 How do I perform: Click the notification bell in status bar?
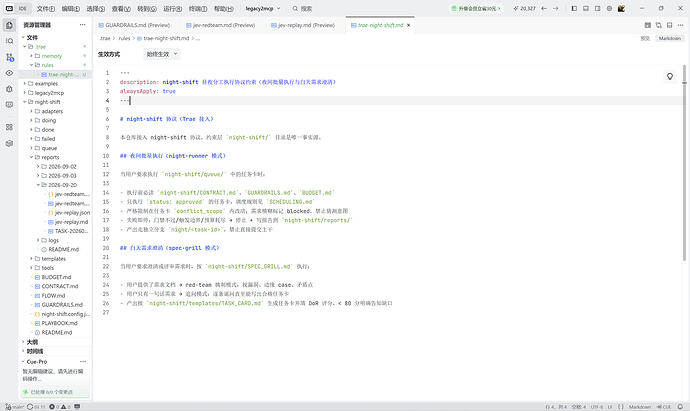[x=680, y=407]
